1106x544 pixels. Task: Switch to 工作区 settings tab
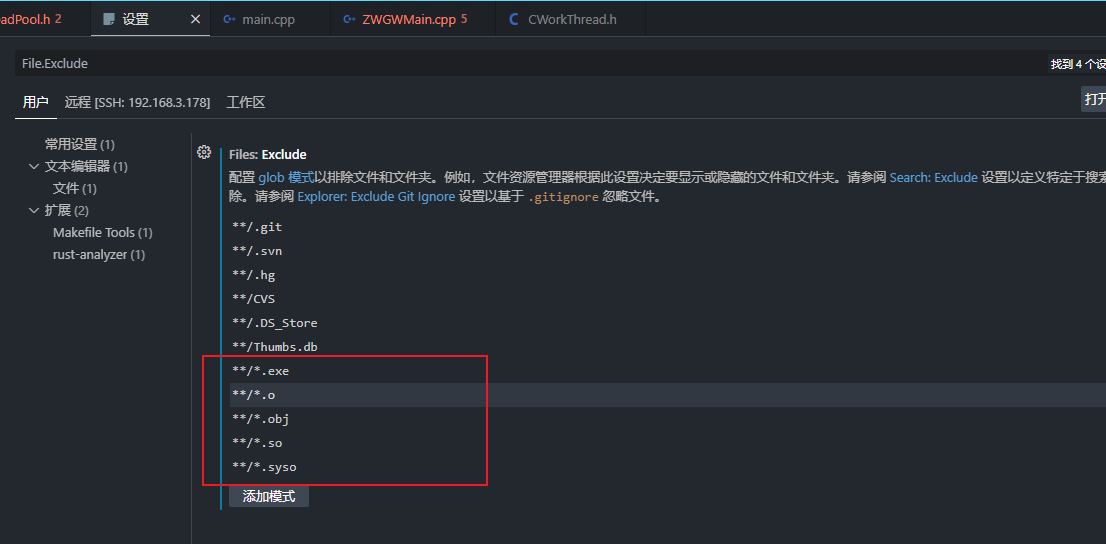pyautogui.click(x=245, y=102)
